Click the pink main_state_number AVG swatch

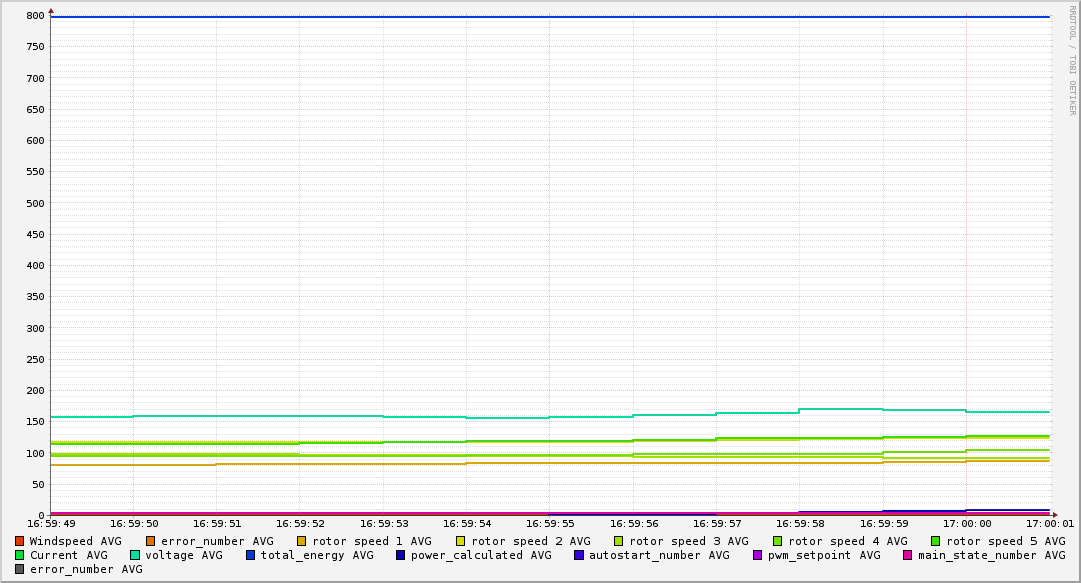[x=908, y=555]
